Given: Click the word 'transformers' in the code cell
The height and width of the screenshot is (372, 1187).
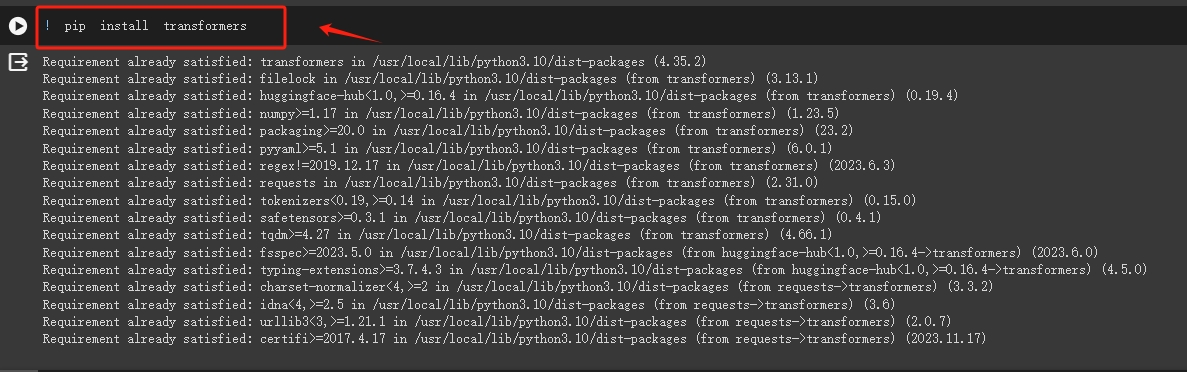Looking at the screenshot, I should (x=205, y=27).
